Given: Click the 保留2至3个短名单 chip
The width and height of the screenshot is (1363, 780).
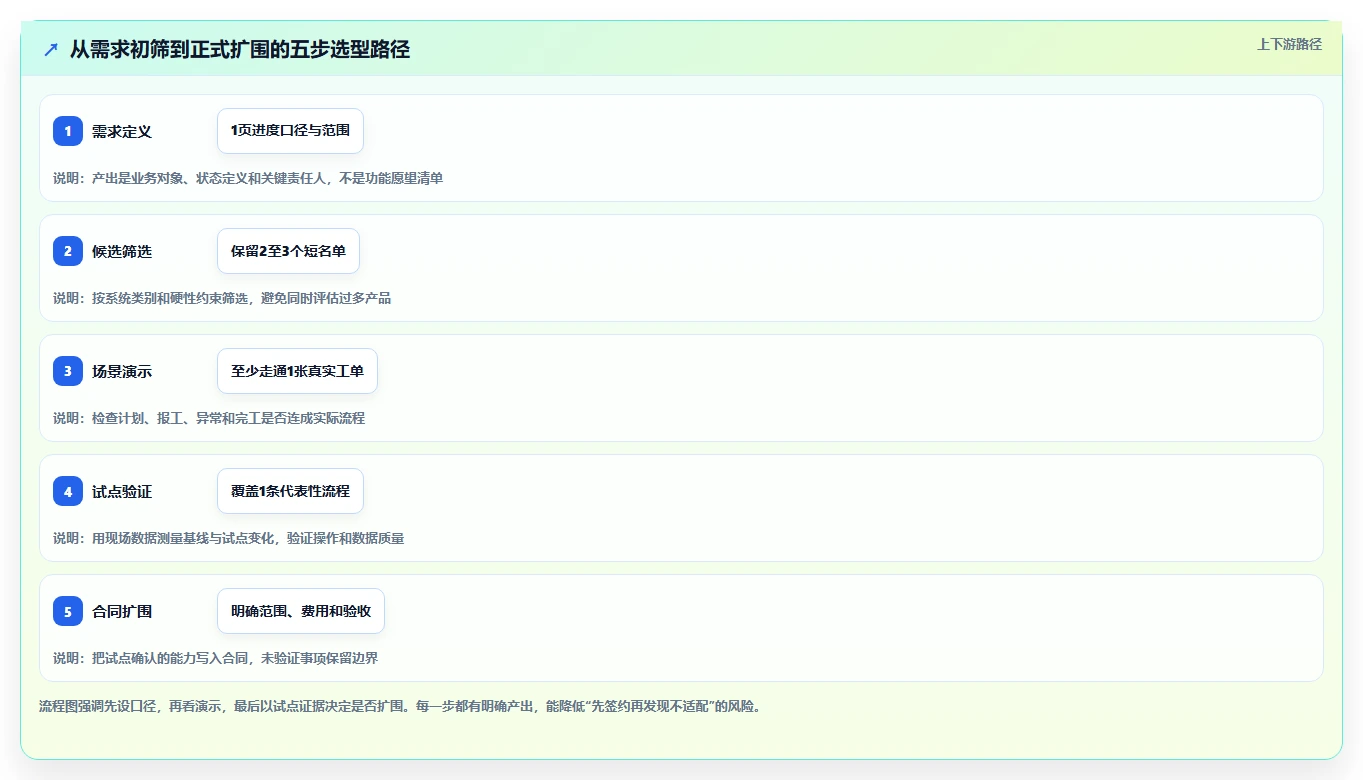Looking at the screenshot, I should (x=288, y=251).
